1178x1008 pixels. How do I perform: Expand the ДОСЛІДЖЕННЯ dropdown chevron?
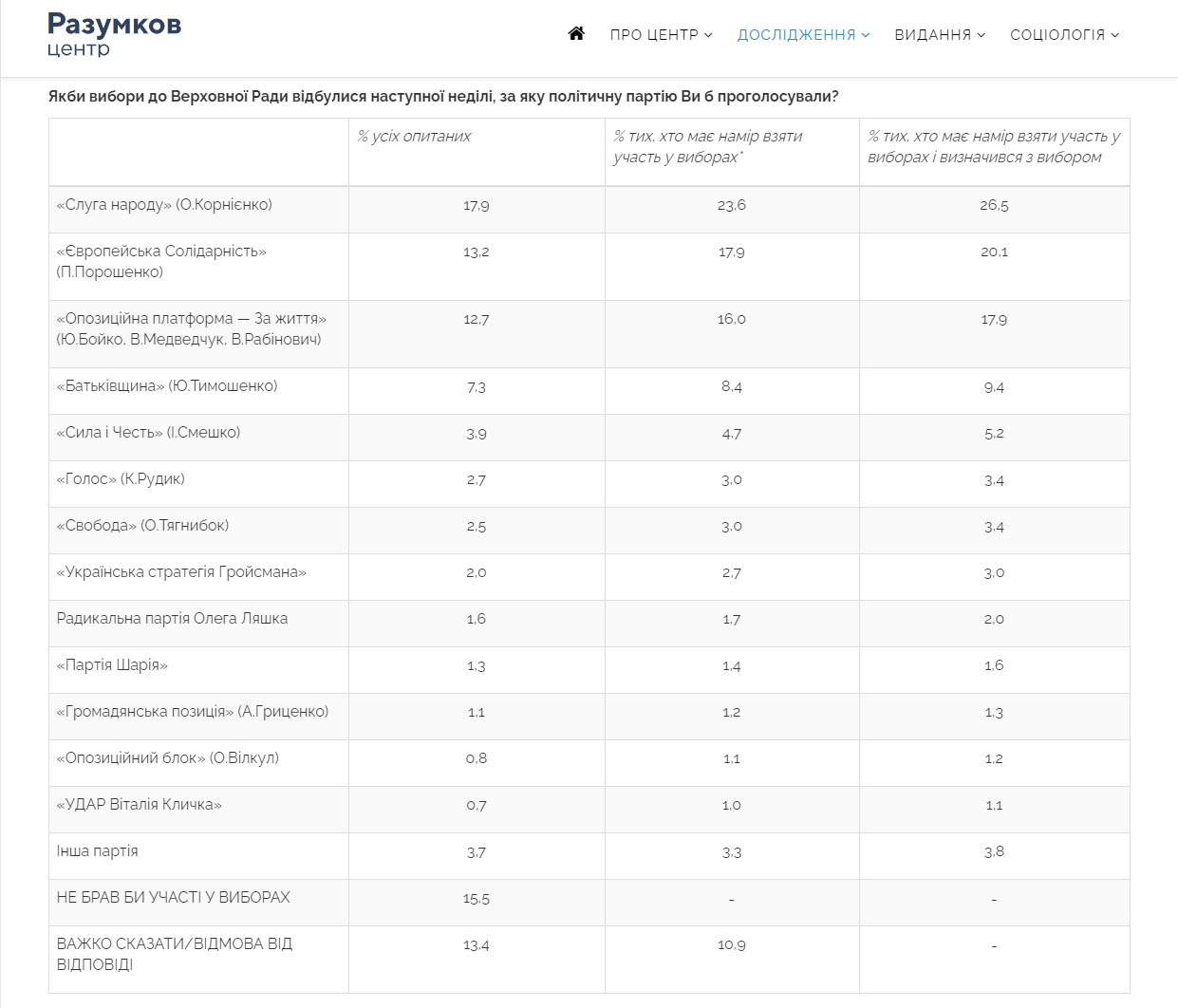pyautogui.click(x=866, y=35)
